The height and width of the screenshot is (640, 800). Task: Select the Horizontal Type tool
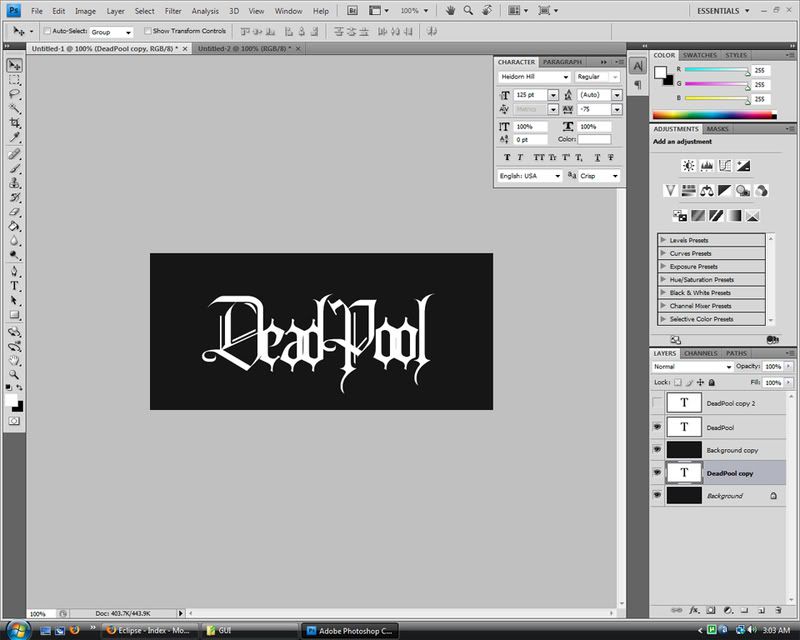pos(14,286)
